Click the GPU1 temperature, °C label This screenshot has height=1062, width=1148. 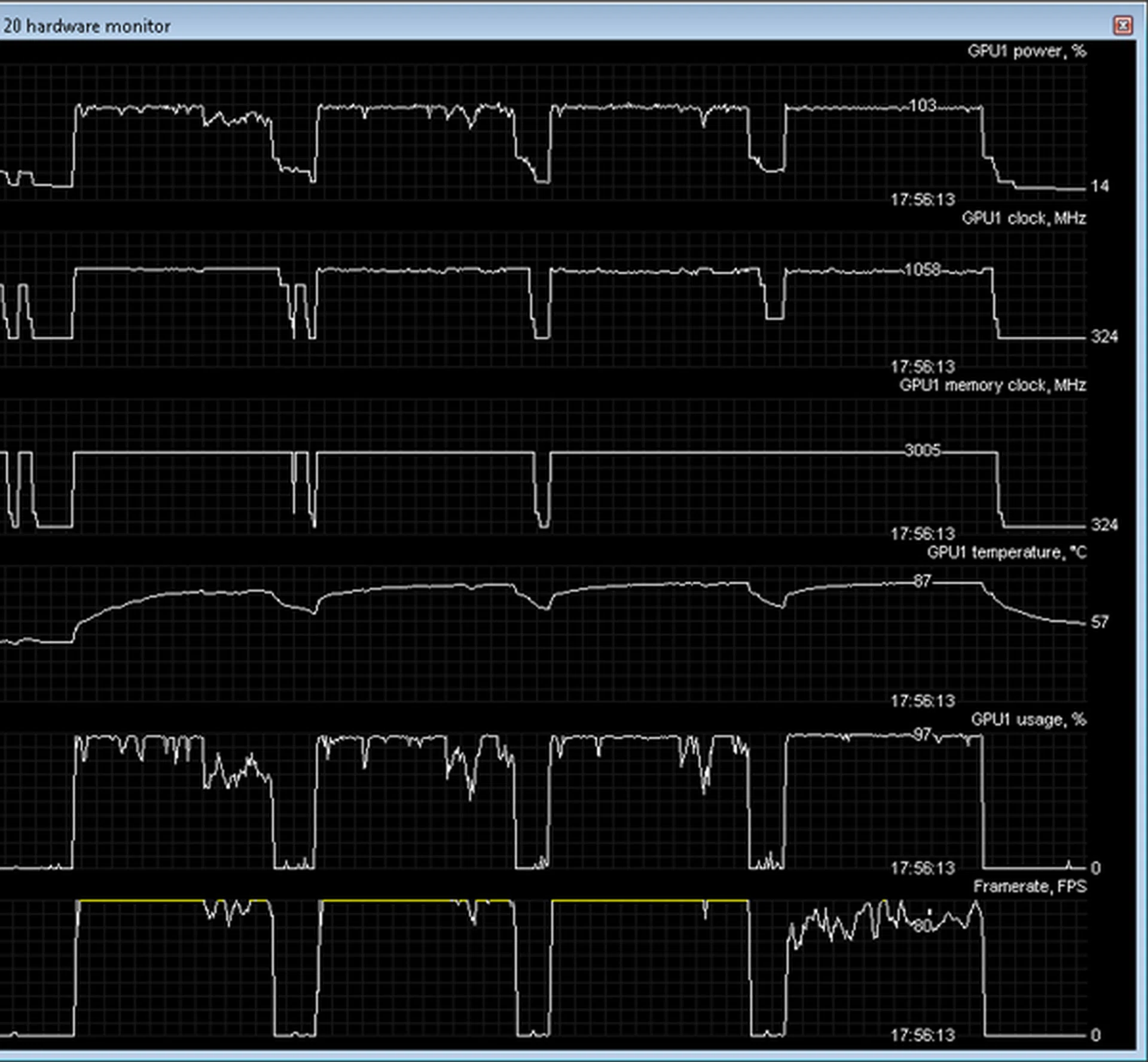pyautogui.click(x=1006, y=553)
